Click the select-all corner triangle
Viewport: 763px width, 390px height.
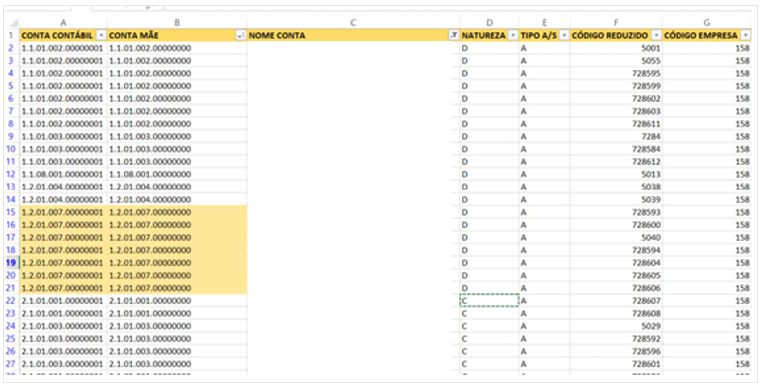point(13,23)
